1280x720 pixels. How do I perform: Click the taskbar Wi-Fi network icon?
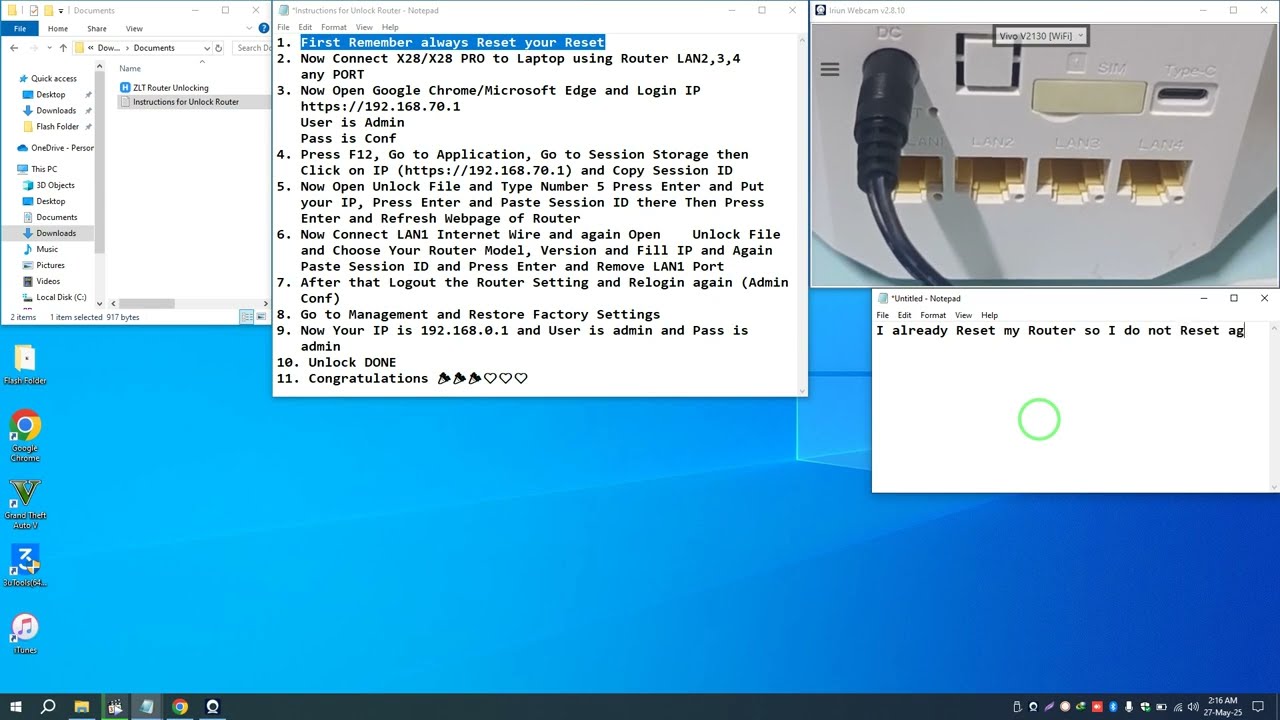(x=1177, y=707)
